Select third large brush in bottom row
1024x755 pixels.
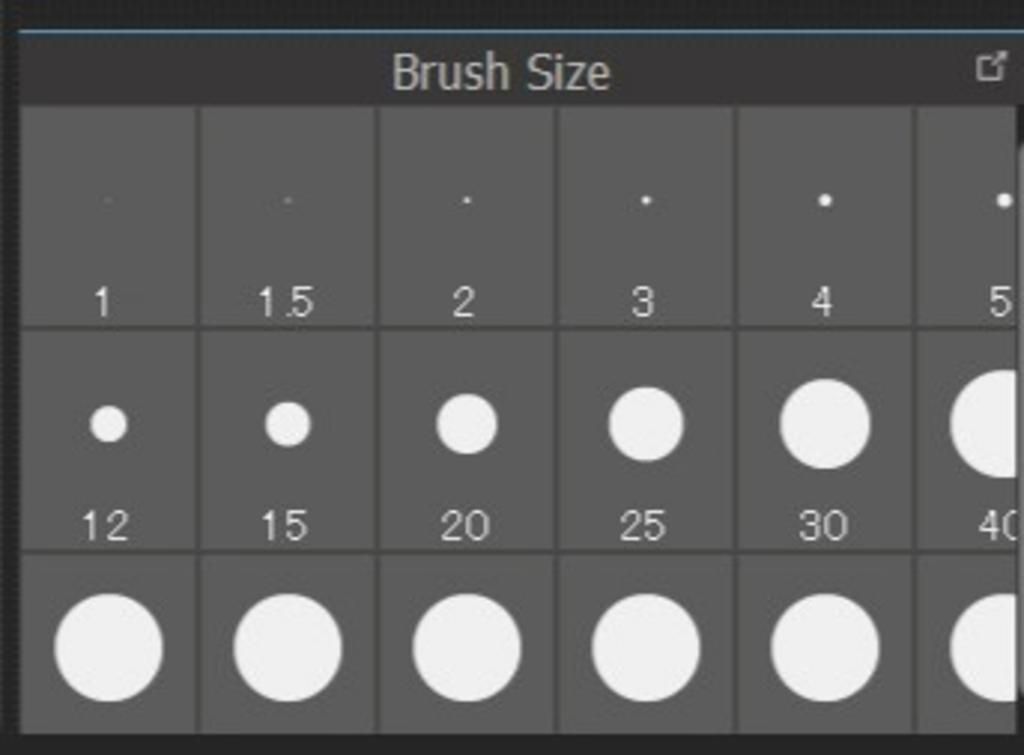pyautogui.click(x=466, y=645)
